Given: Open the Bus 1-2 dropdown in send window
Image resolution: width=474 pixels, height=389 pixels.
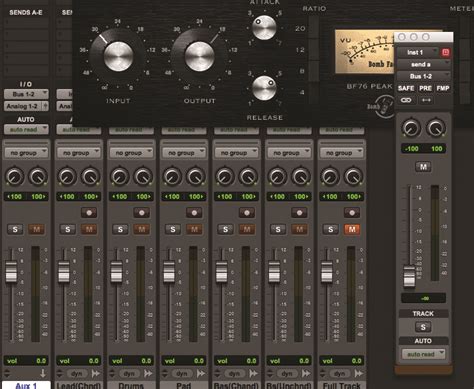Looking at the screenshot, I should pyautogui.click(x=423, y=76).
